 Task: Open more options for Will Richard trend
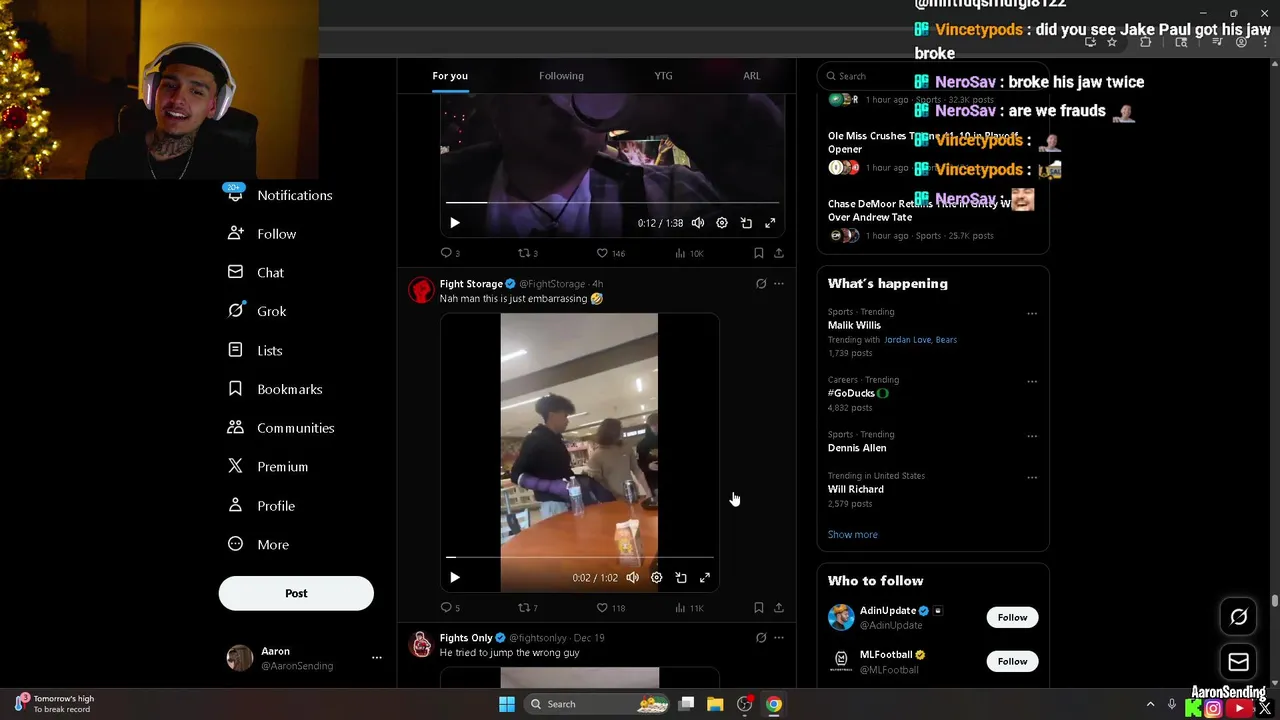[1032, 478]
